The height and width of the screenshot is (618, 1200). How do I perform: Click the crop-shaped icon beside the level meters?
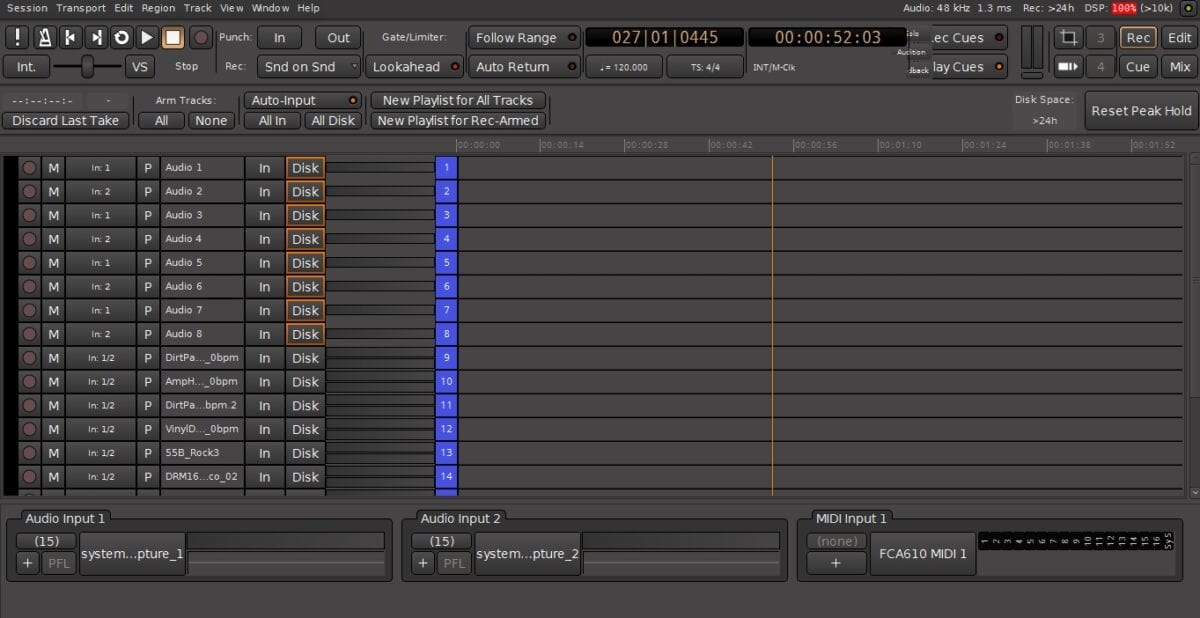[1069, 38]
